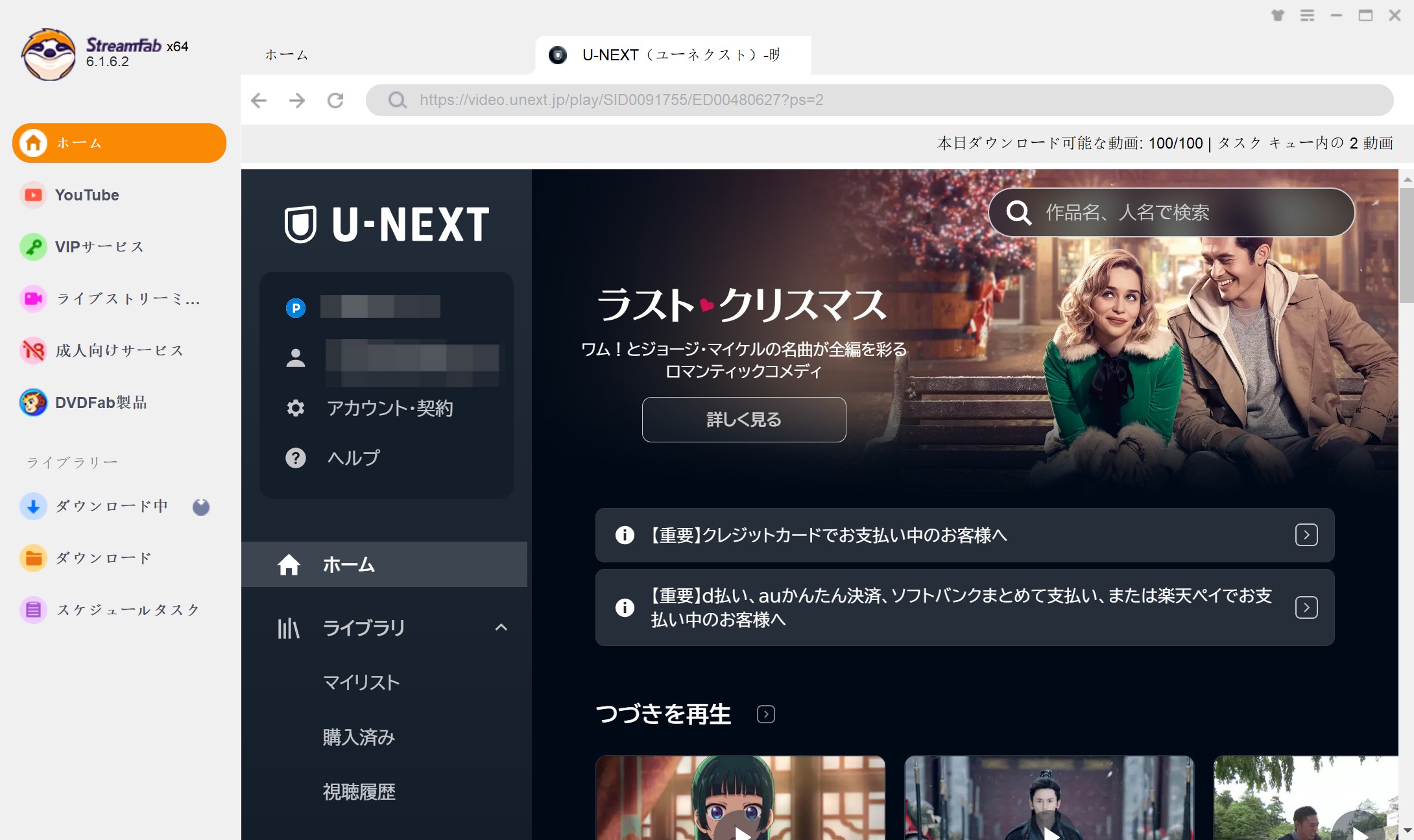The width and height of the screenshot is (1414, 840).
Task: Show the ダウンロード中 list
Action: [95, 507]
